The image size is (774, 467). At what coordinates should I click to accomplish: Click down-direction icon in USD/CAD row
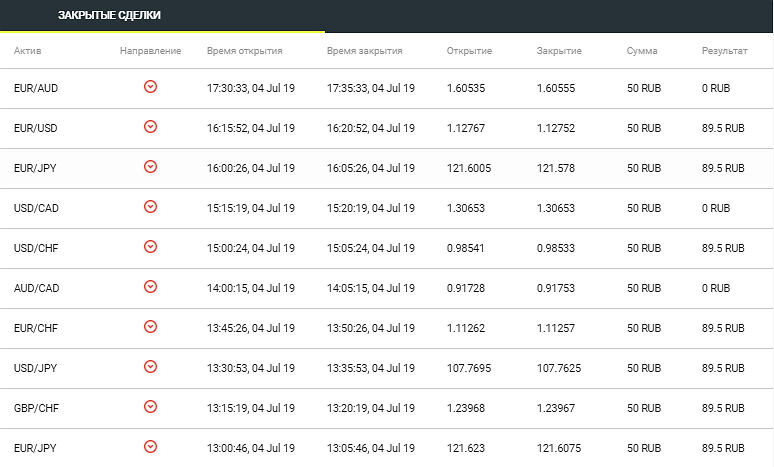151,207
